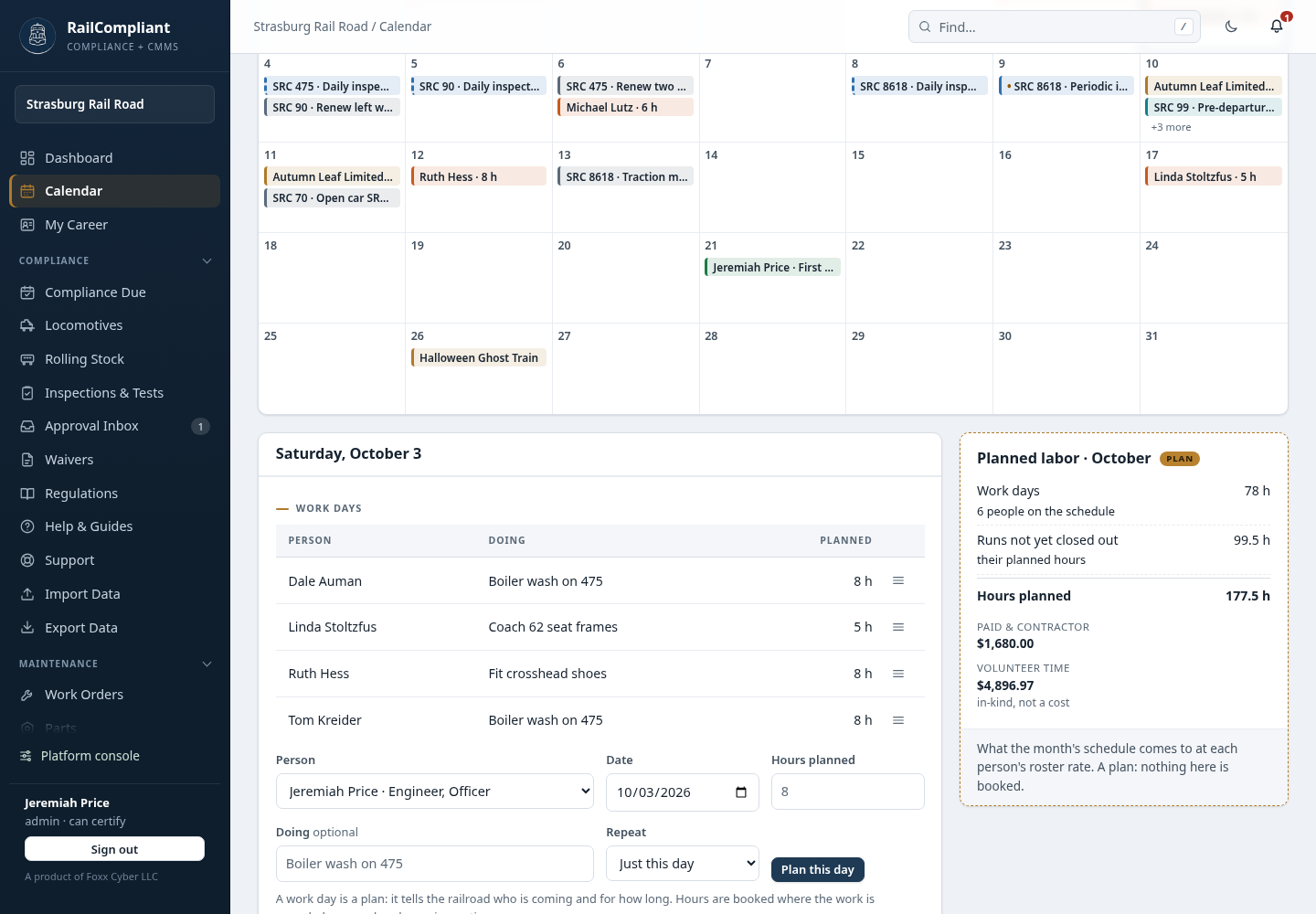Go to My Career

(114, 225)
